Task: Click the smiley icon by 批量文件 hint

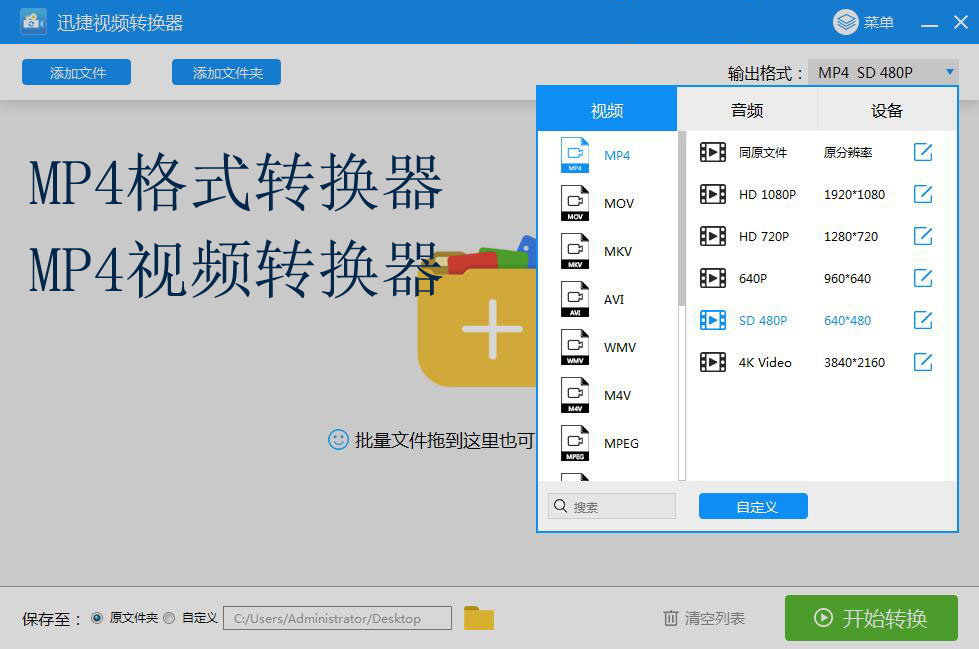Action: pyautogui.click(x=338, y=440)
